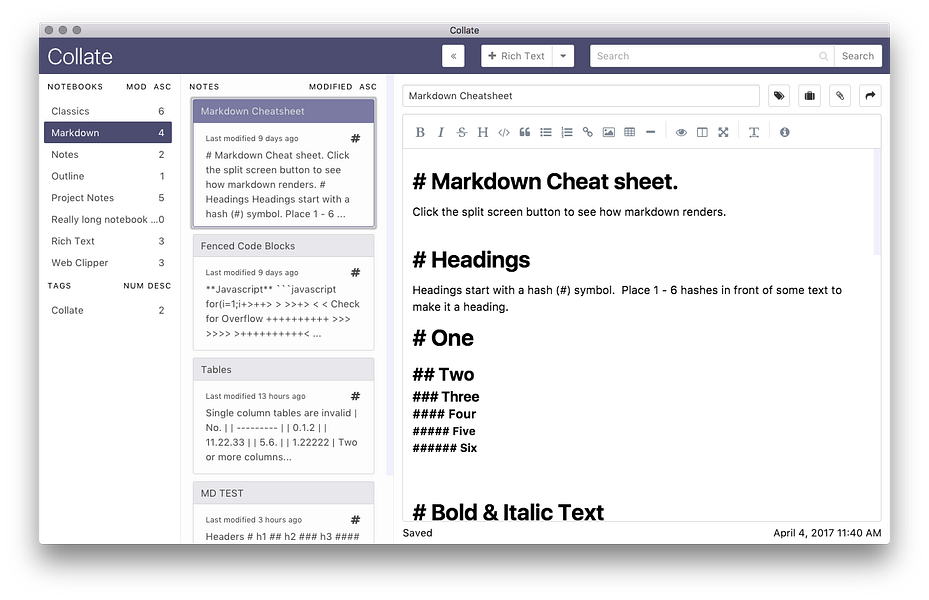Toggle markdown preview eye icon
Screen dimensions: 929x600
click(681, 132)
